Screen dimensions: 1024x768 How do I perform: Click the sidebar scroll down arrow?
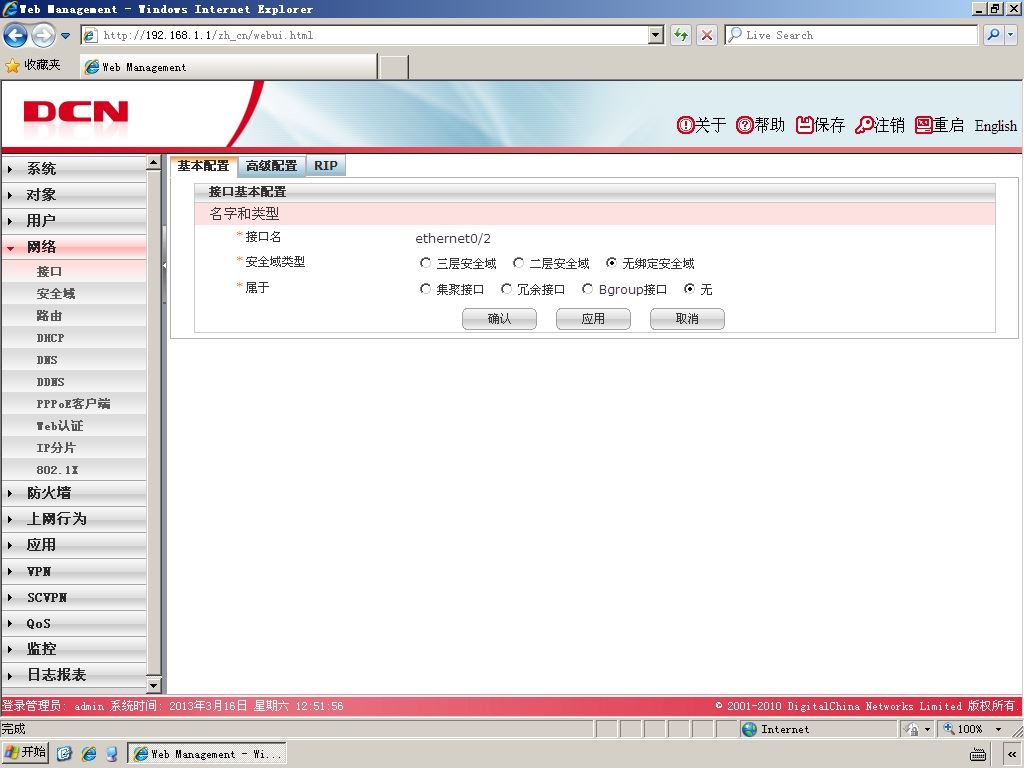point(153,685)
